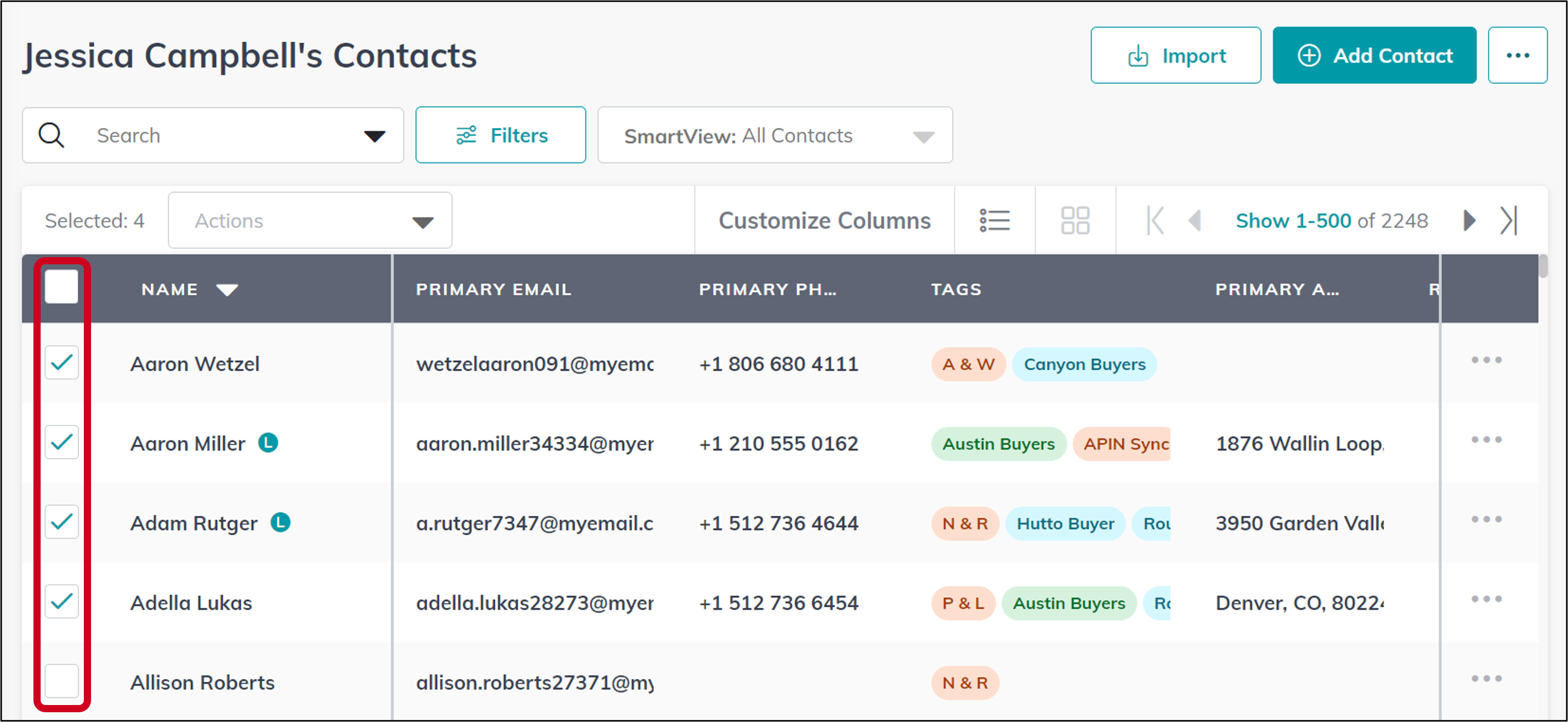
Task: Click the Import button
Action: pos(1175,56)
